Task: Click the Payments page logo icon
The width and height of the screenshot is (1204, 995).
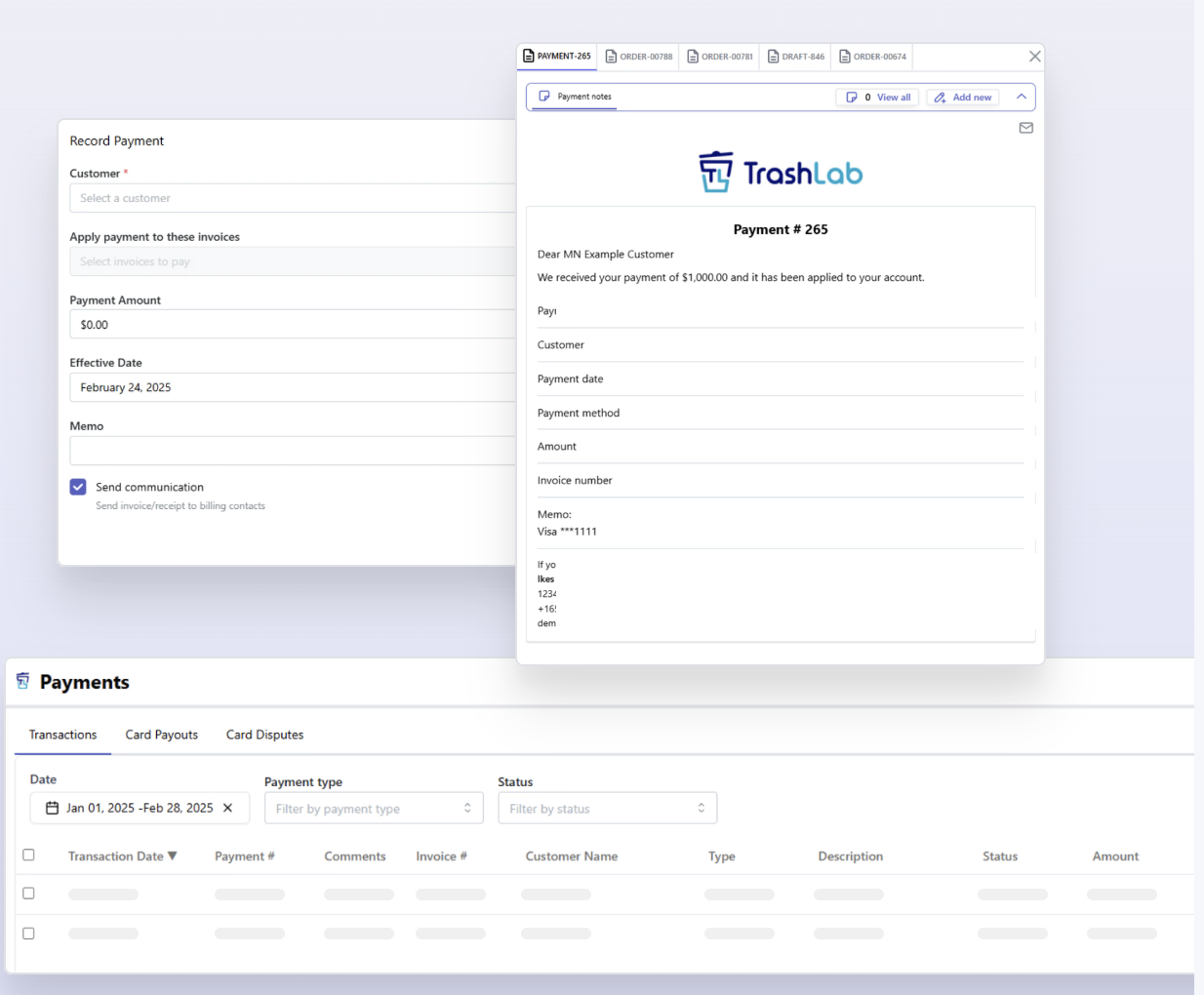Action: pyautogui.click(x=23, y=681)
